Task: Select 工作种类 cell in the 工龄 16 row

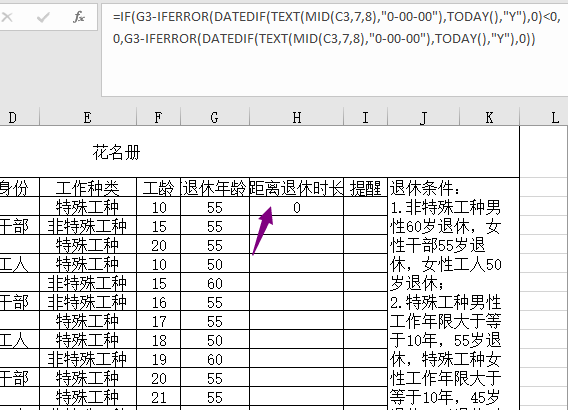Action: (x=88, y=302)
